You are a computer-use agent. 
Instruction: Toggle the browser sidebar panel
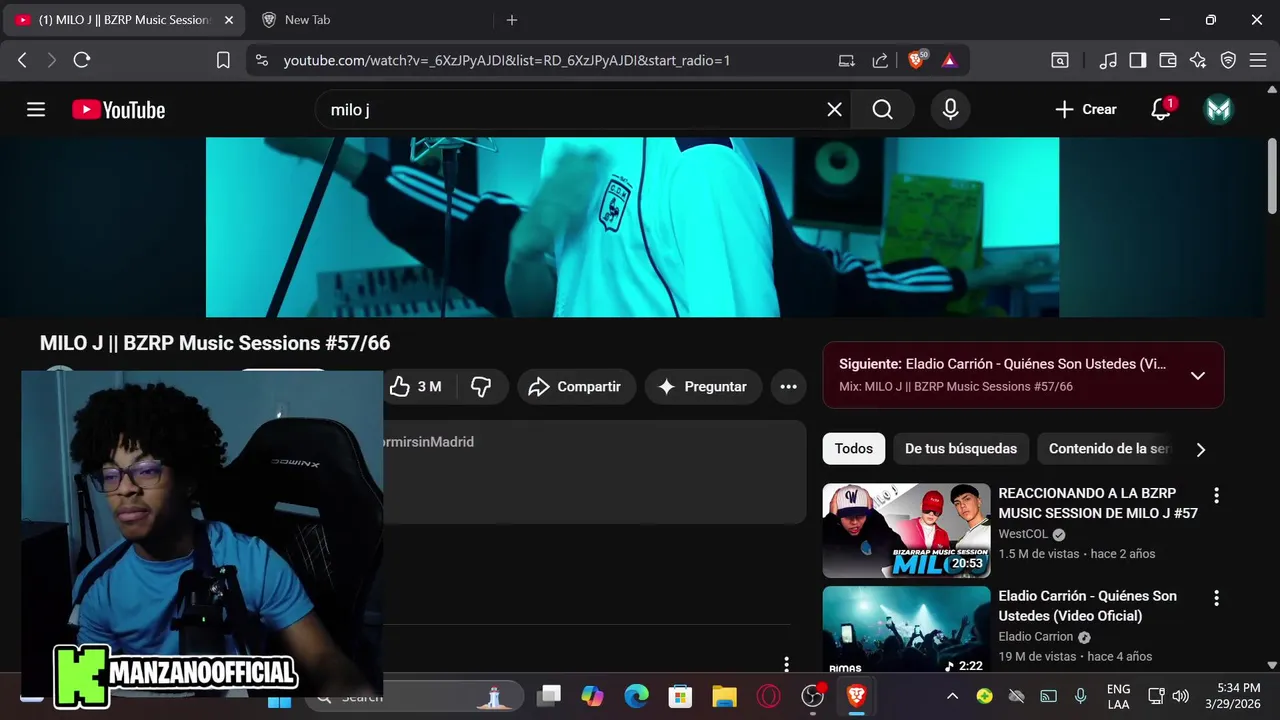click(1138, 60)
